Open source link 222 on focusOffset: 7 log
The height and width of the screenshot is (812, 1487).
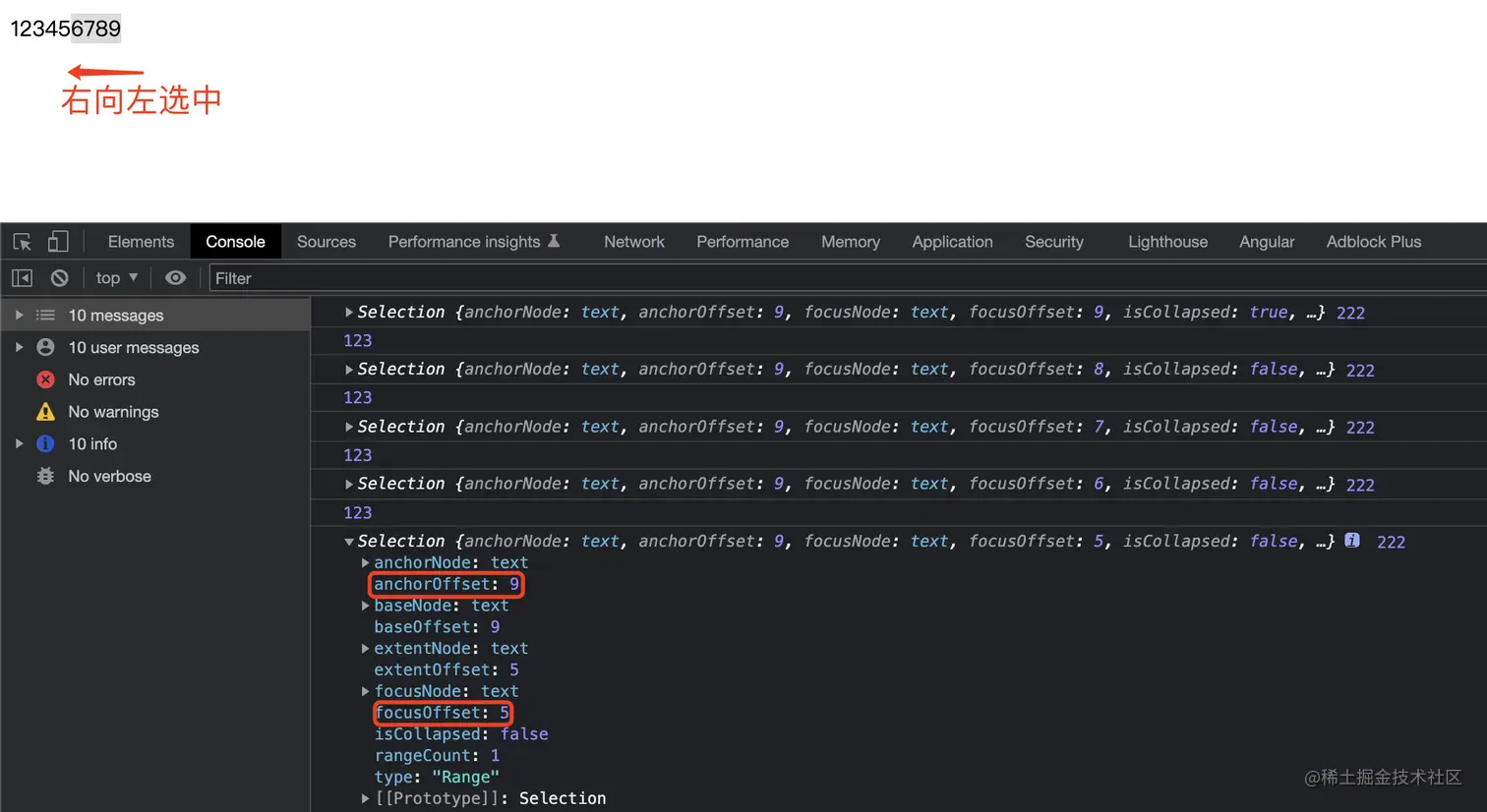point(1360,428)
